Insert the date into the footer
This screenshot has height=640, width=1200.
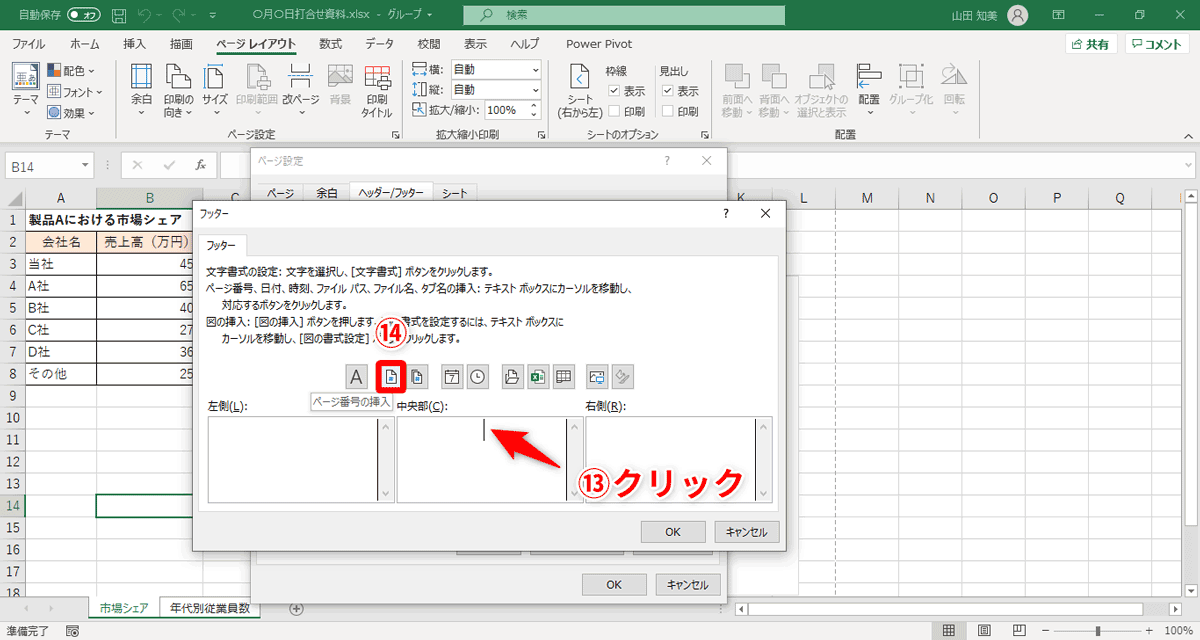click(451, 376)
